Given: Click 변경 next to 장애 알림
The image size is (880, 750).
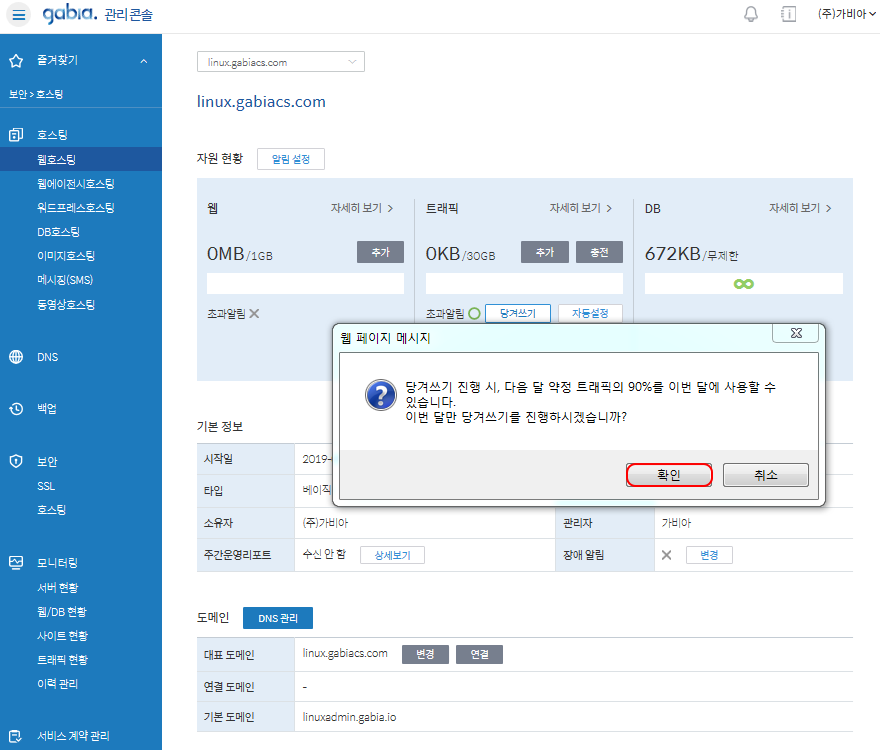Looking at the screenshot, I should 709,555.
